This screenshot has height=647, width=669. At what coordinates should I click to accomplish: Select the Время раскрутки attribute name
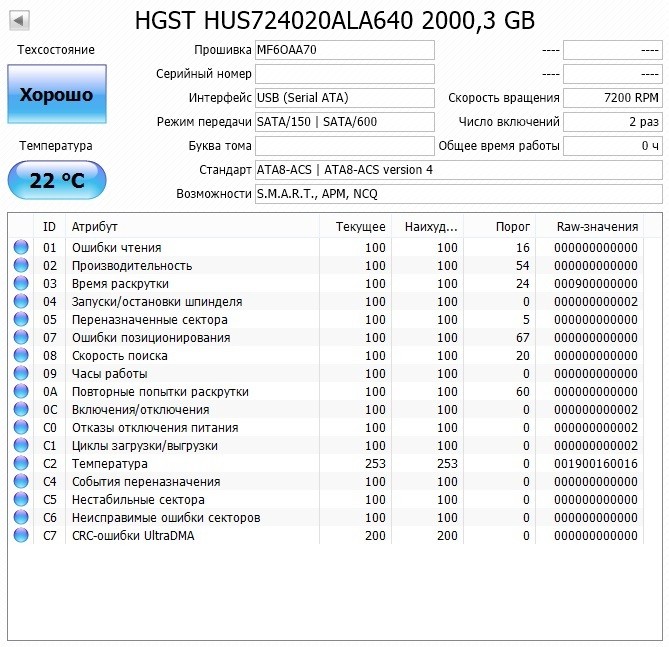[x=120, y=283]
